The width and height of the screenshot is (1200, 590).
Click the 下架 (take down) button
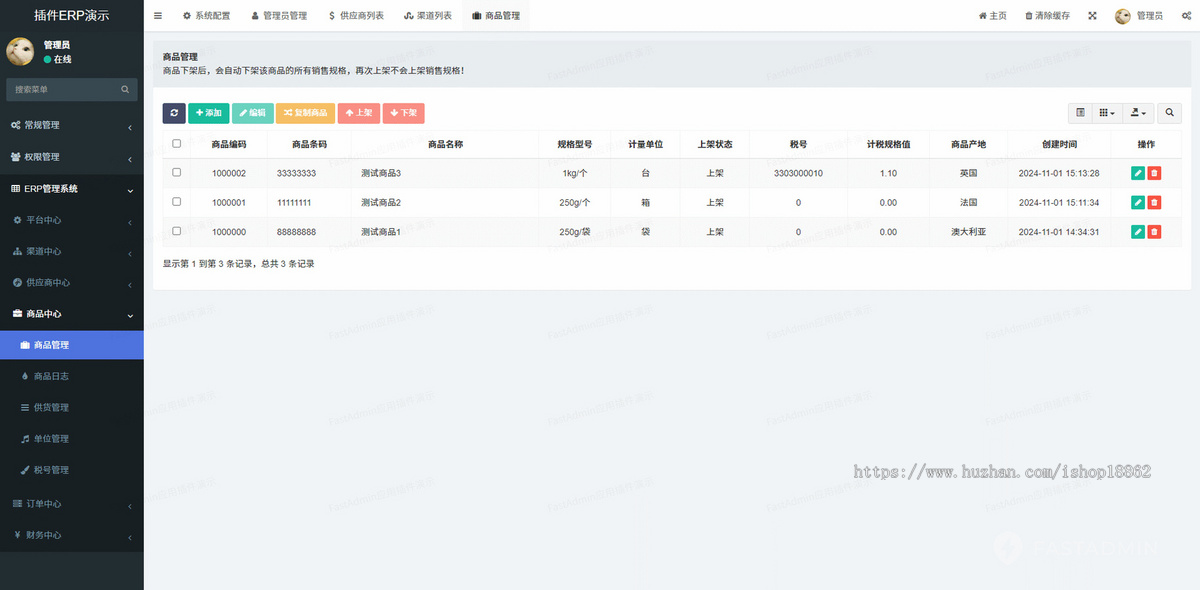coord(403,113)
